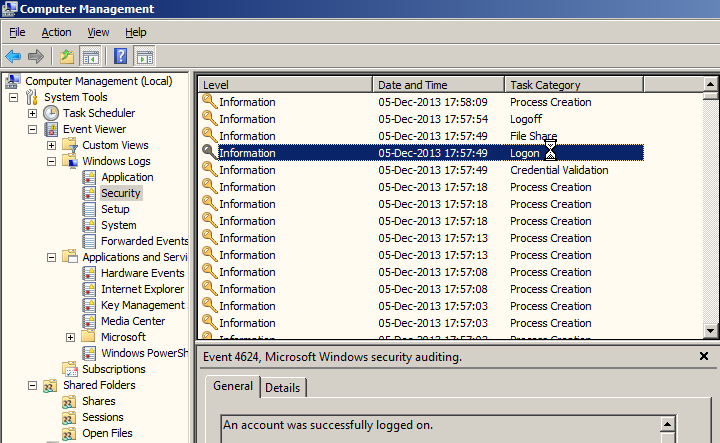Sort by the Task Category column header
720x443 pixels.
574,85
